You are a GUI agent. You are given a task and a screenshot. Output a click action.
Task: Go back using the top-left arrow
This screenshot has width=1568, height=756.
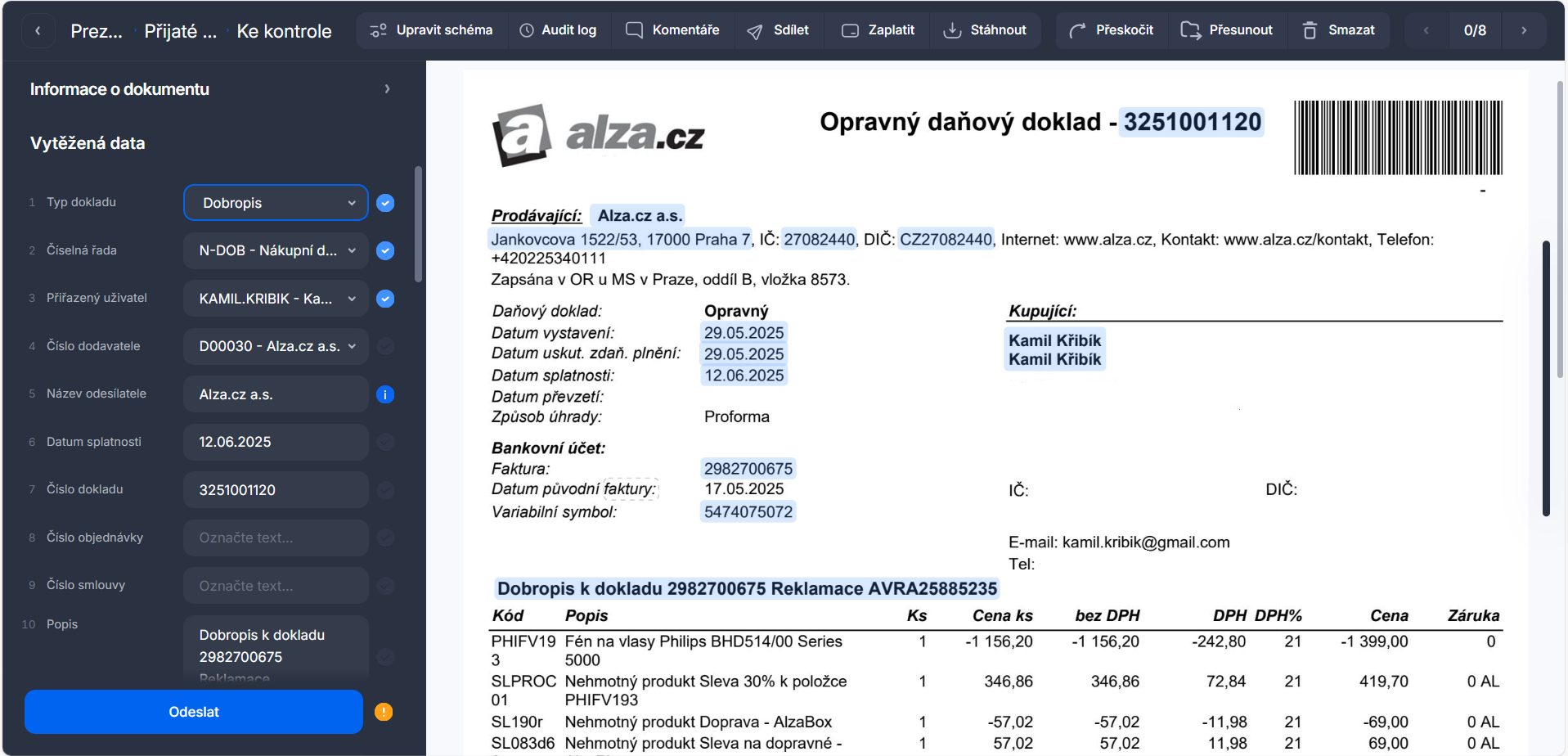38,31
